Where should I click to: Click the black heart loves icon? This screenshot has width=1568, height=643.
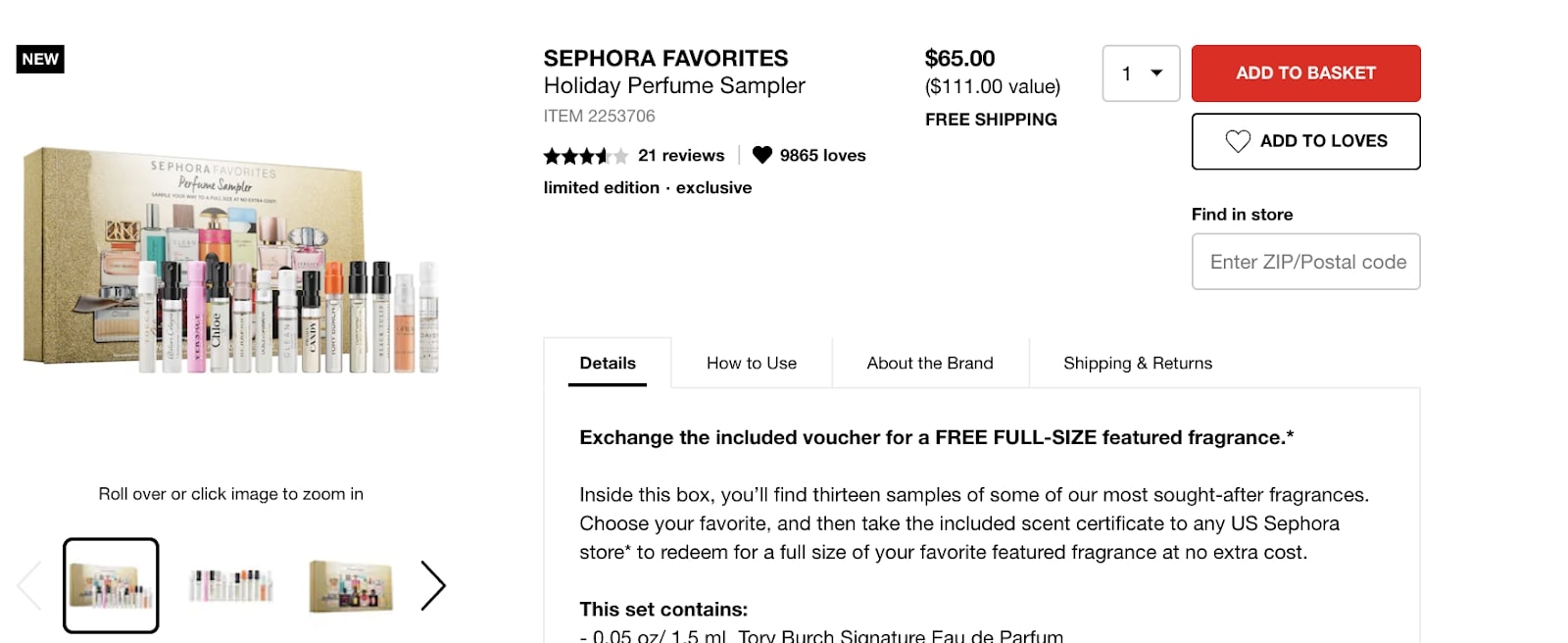point(761,155)
